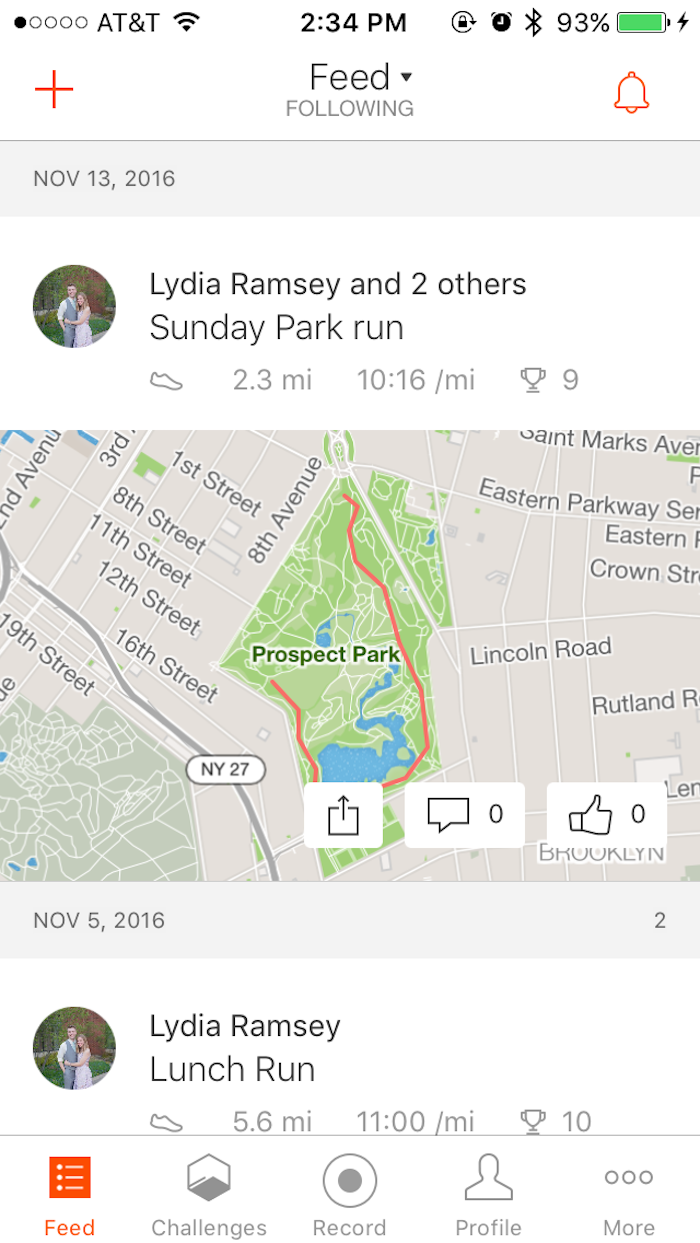Viewport: 700px width, 1243px height.
Task: Tap the trophy icon on Lunch Run
Action: 534,1122
